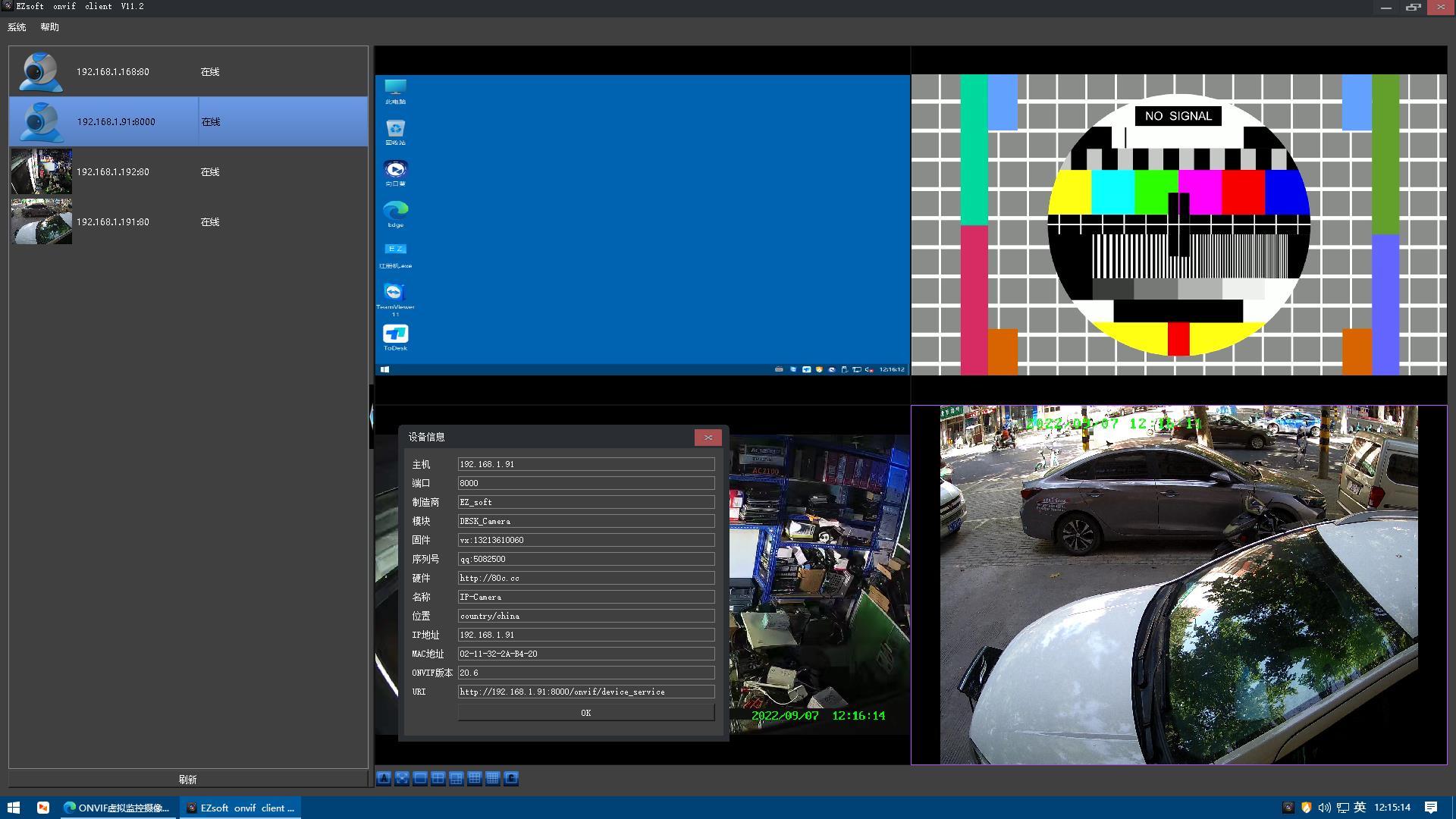Close the 设备信息 dialog
This screenshot has width=1456, height=819.
(x=708, y=438)
